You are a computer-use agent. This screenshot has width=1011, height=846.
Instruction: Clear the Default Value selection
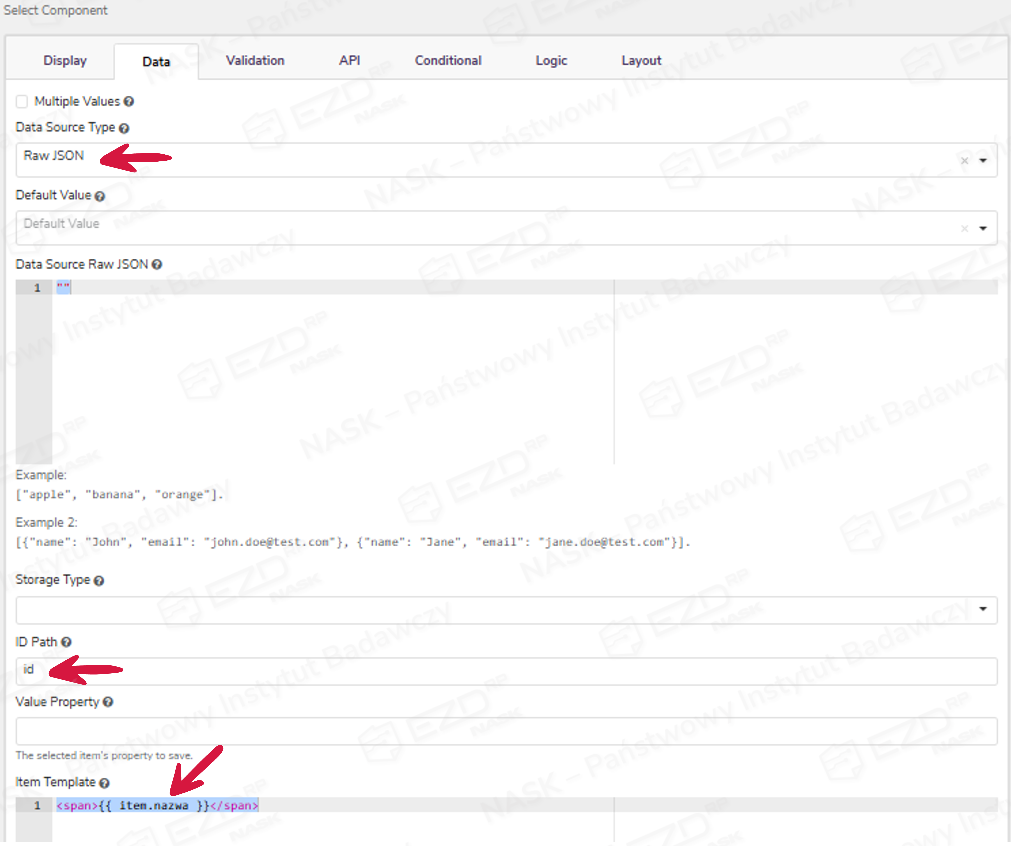point(964,228)
